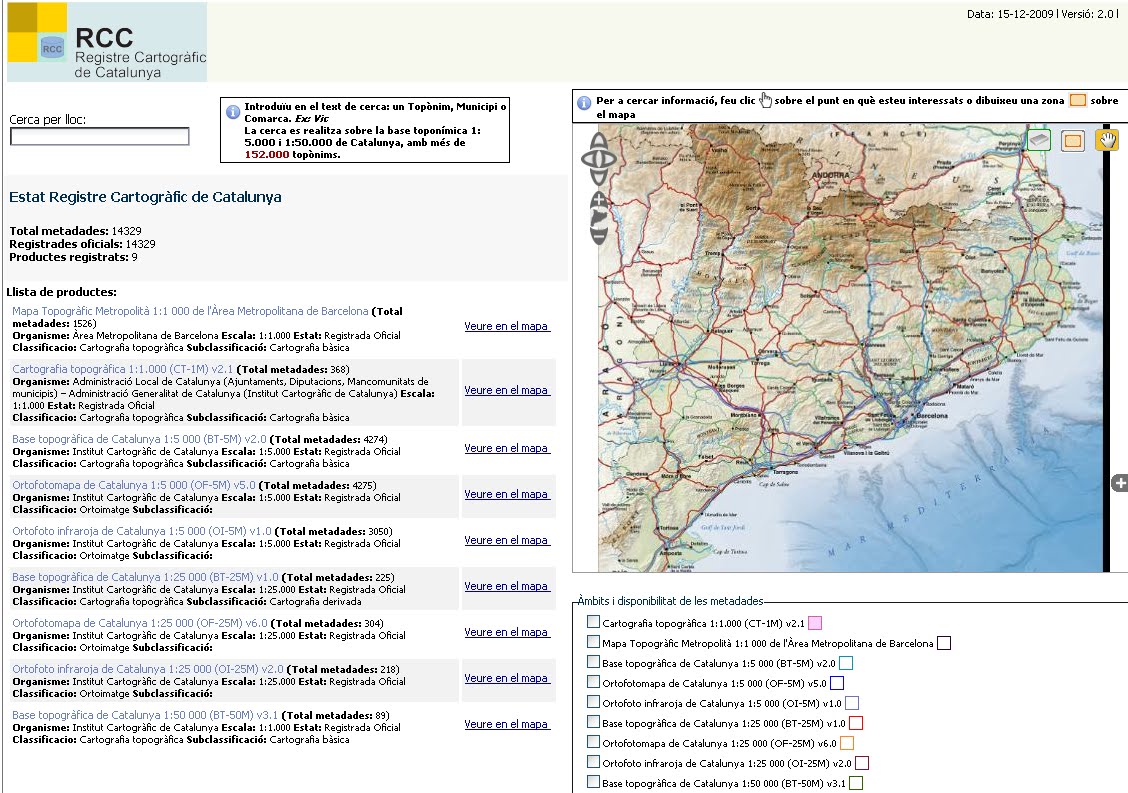
Task: Toggle Ortofotomapa 1:25 000 (OF-25M) v6.0 checkbox
Action: [x=593, y=742]
